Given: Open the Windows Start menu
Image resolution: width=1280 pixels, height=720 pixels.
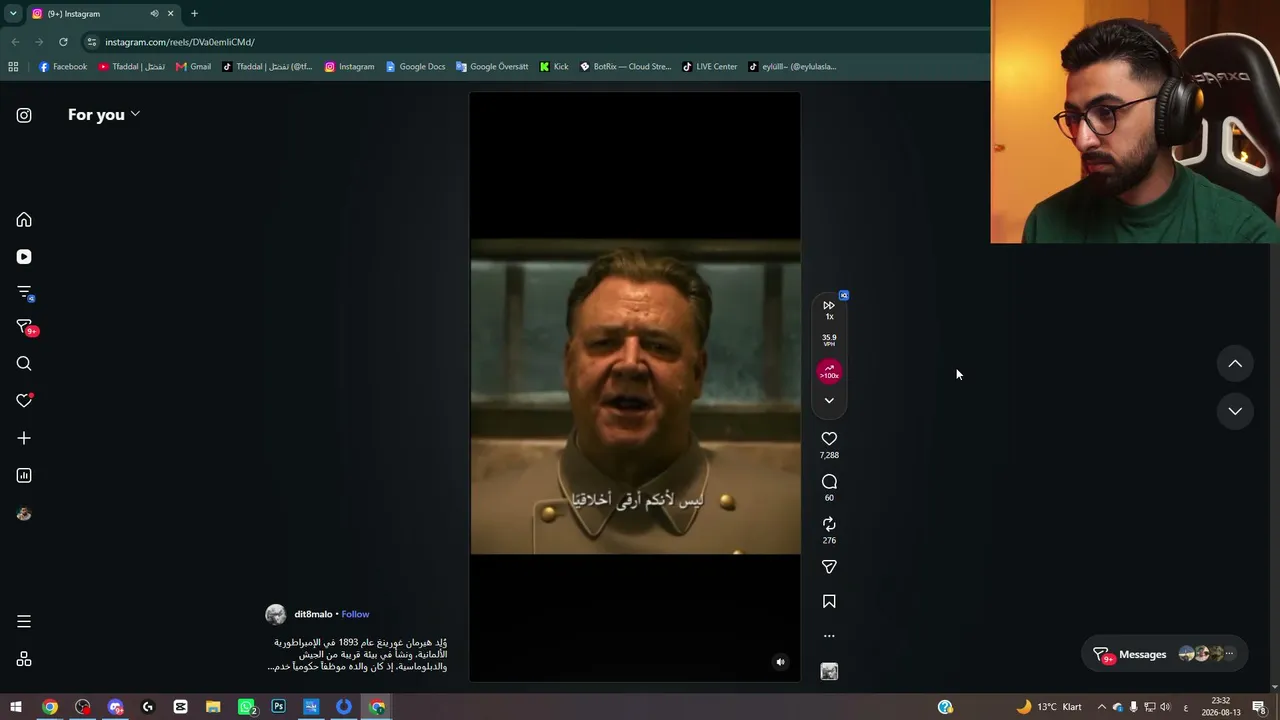Looking at the screenshot, I should click(16, 707).
